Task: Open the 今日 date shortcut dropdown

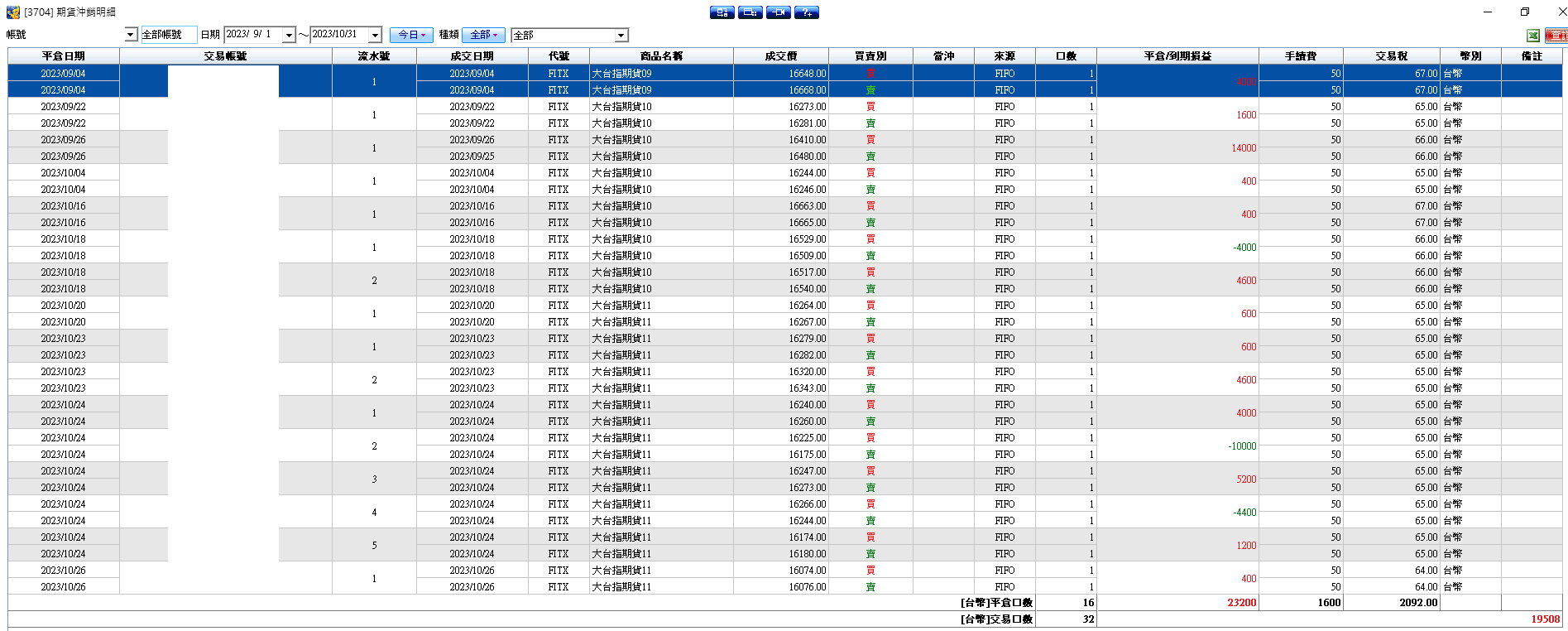Action: [x=411, y=35]
